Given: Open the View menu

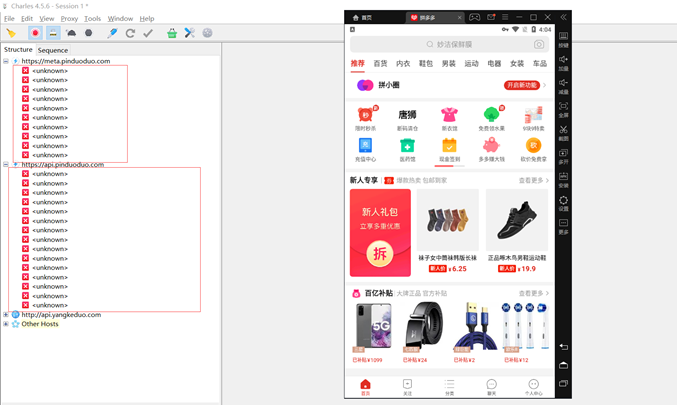Looking at the screenshot, I should pos(47,19).
